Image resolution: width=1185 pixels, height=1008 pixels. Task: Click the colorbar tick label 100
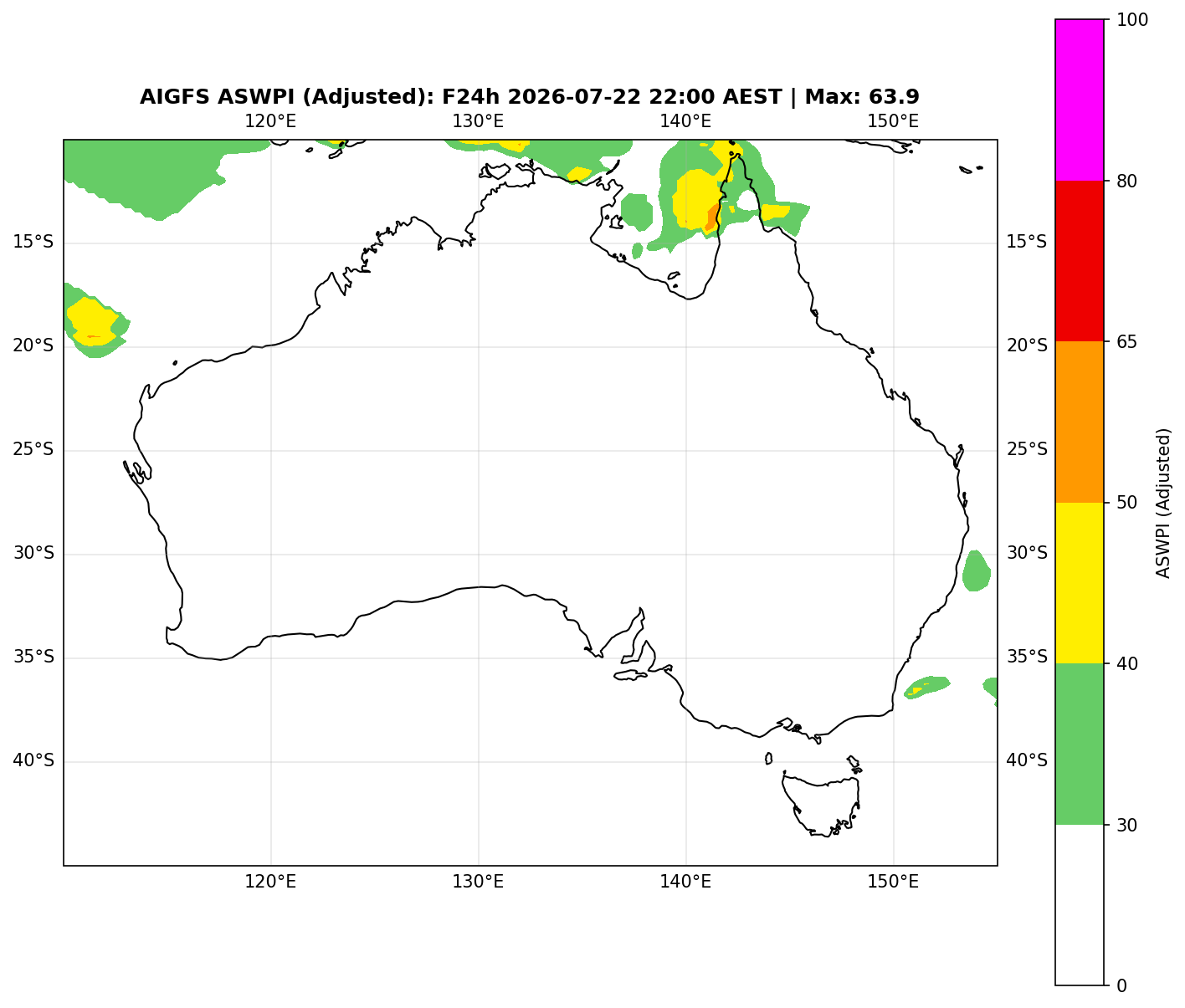point(1131,20)
